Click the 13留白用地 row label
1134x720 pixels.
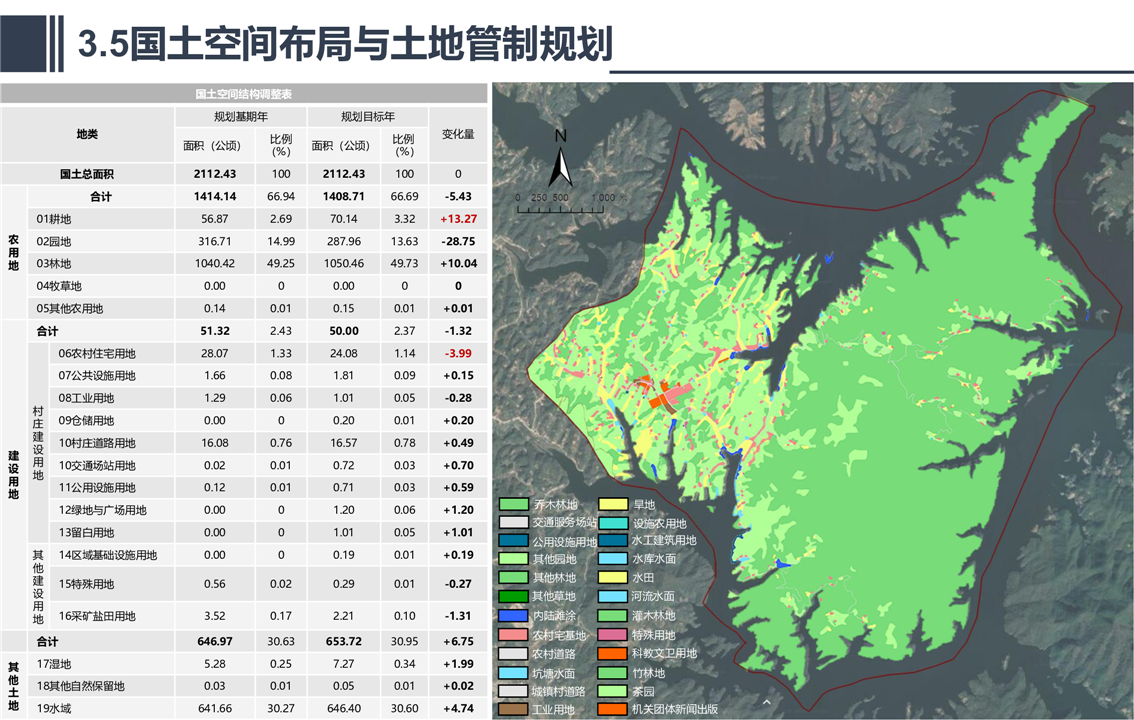[x=86, y=533]
